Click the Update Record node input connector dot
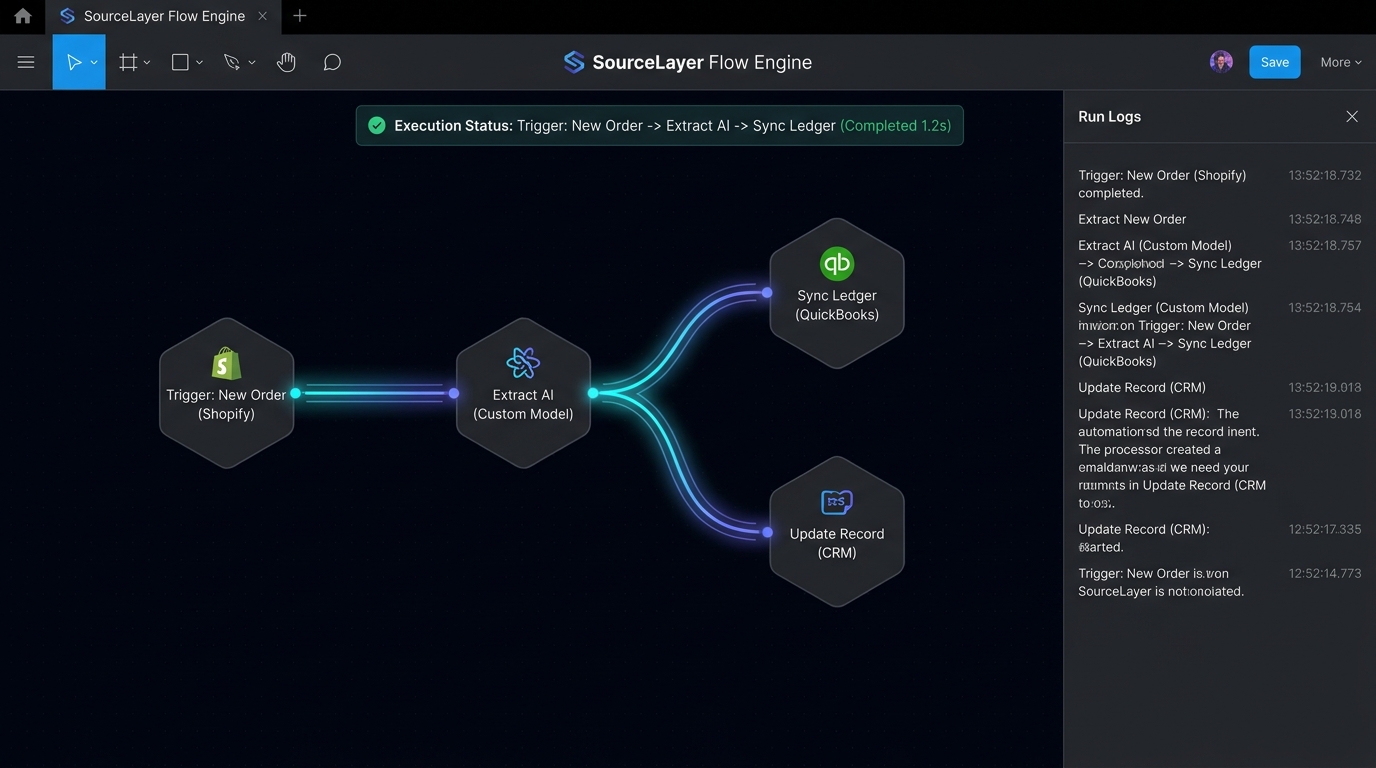The width and height of the screenshot is (1376, 768). 767,532
